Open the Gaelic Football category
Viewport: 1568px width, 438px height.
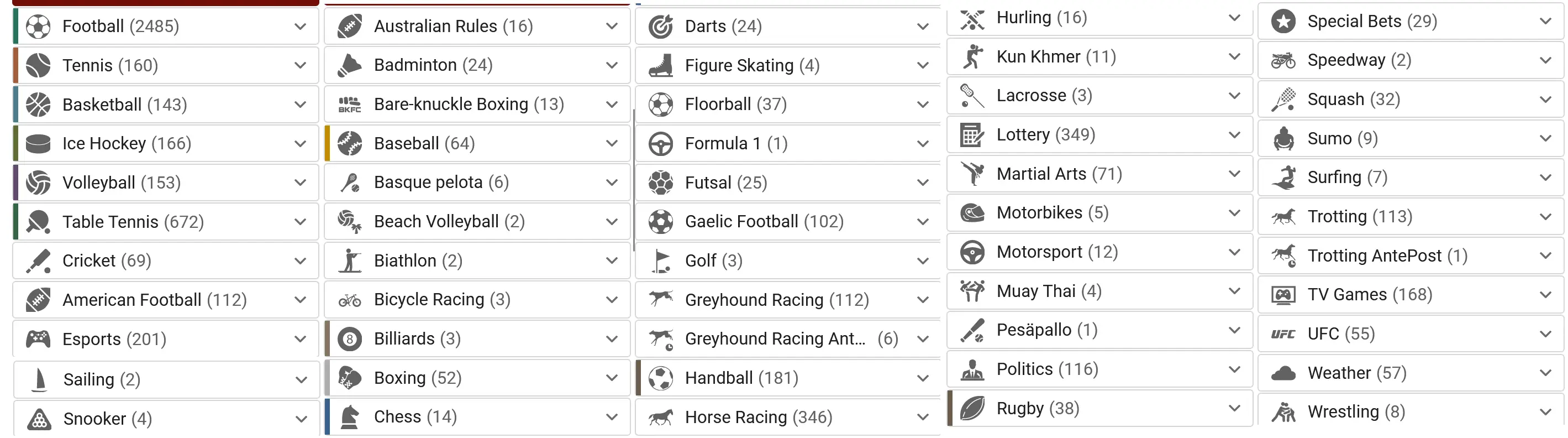(788, 222)
